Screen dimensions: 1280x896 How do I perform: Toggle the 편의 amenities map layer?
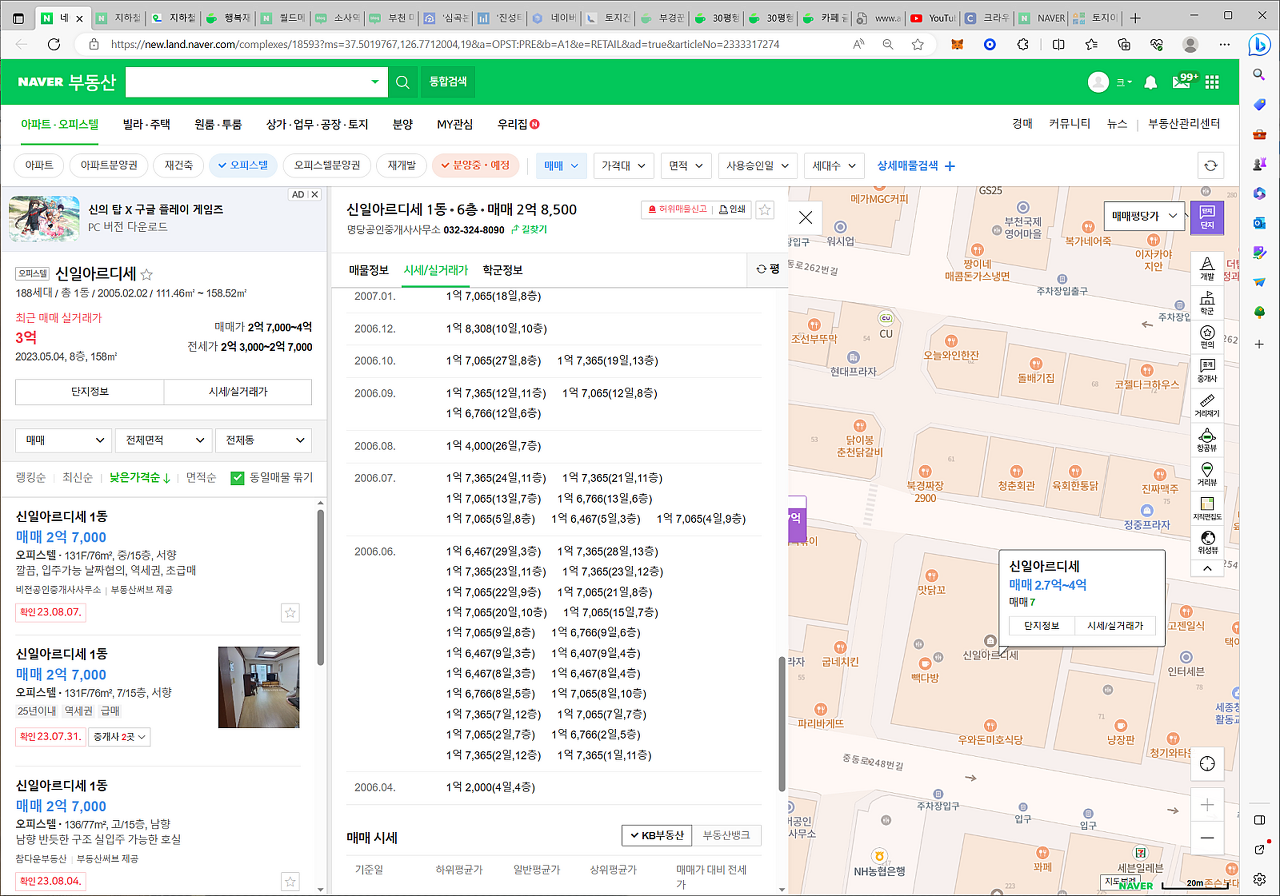point(1207,337)
